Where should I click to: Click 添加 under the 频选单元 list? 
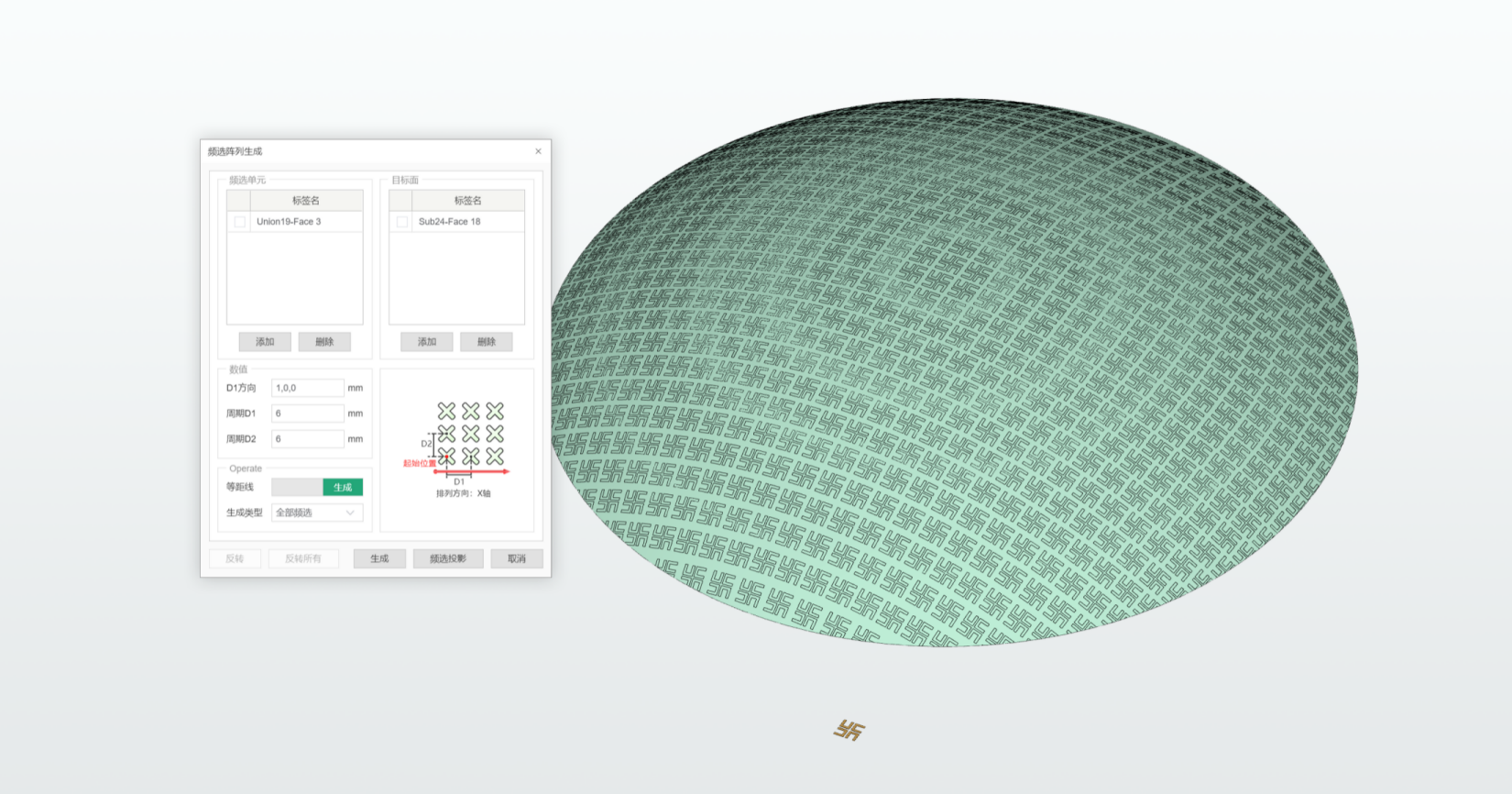point(265,342)
